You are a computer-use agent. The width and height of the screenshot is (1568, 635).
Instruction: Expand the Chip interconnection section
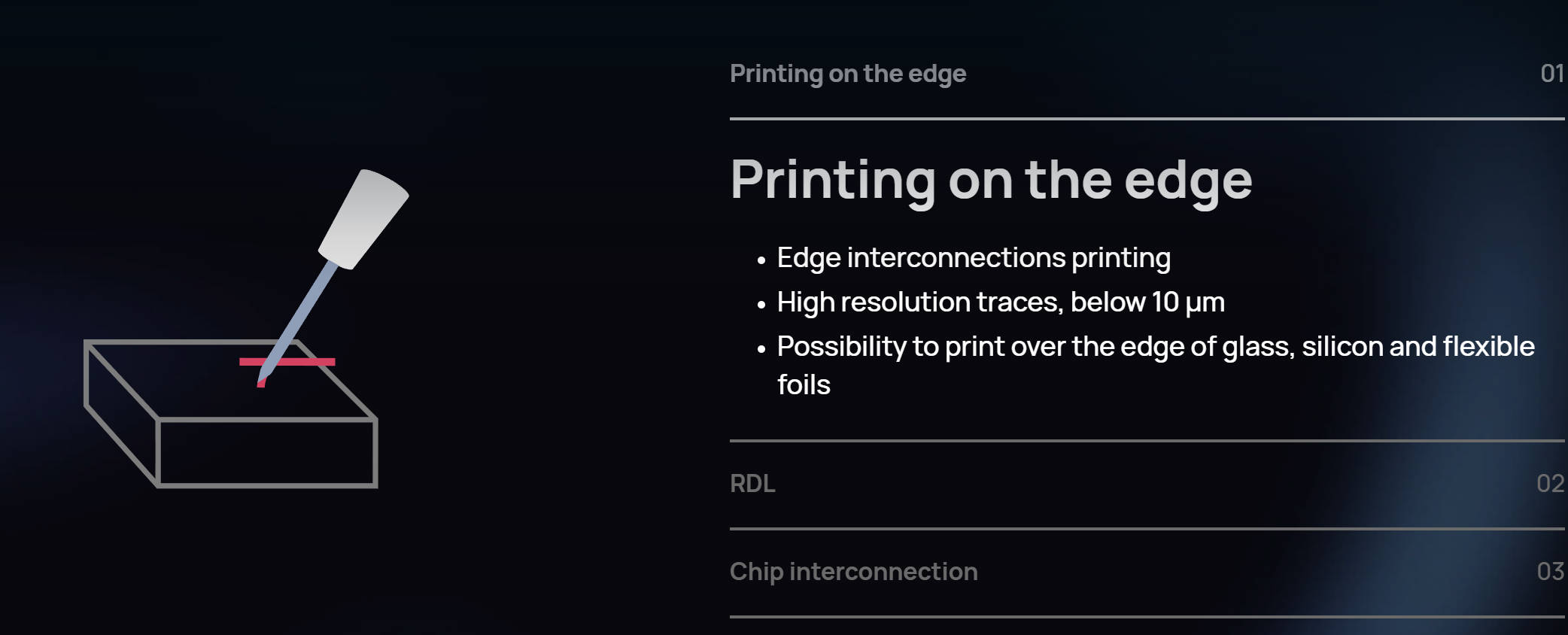click(853, 572)
